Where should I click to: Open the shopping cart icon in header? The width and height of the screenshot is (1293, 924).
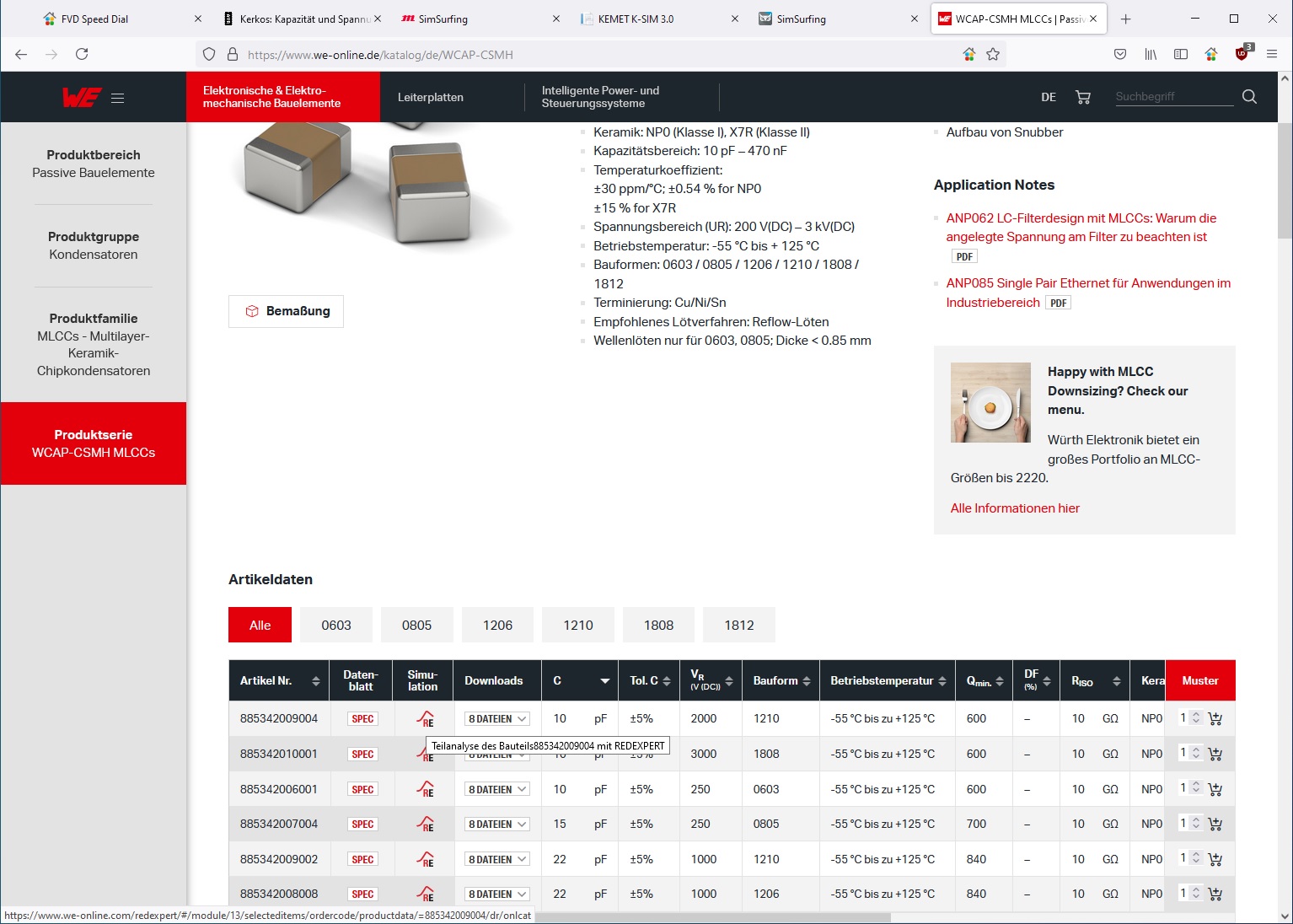tap(1083, 97)
